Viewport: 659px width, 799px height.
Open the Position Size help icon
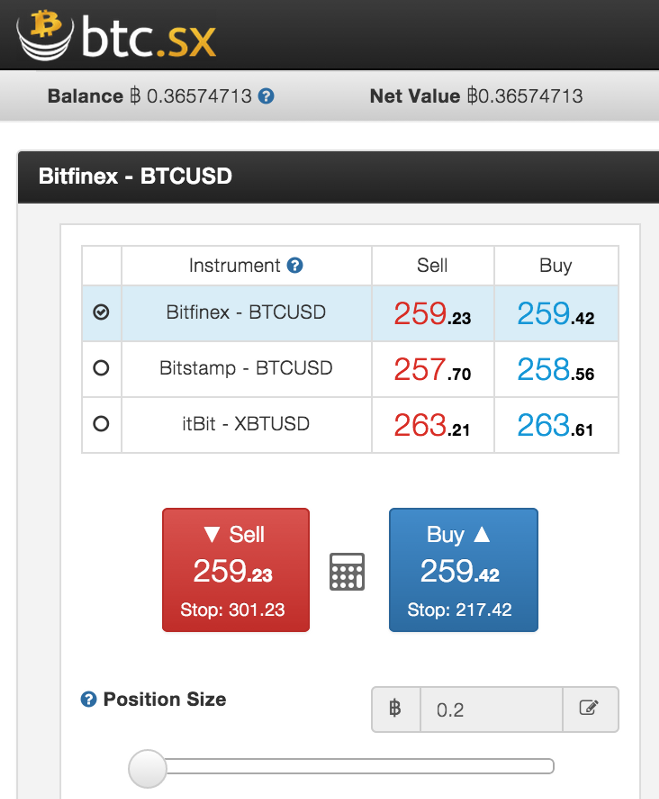coord(89,699)
